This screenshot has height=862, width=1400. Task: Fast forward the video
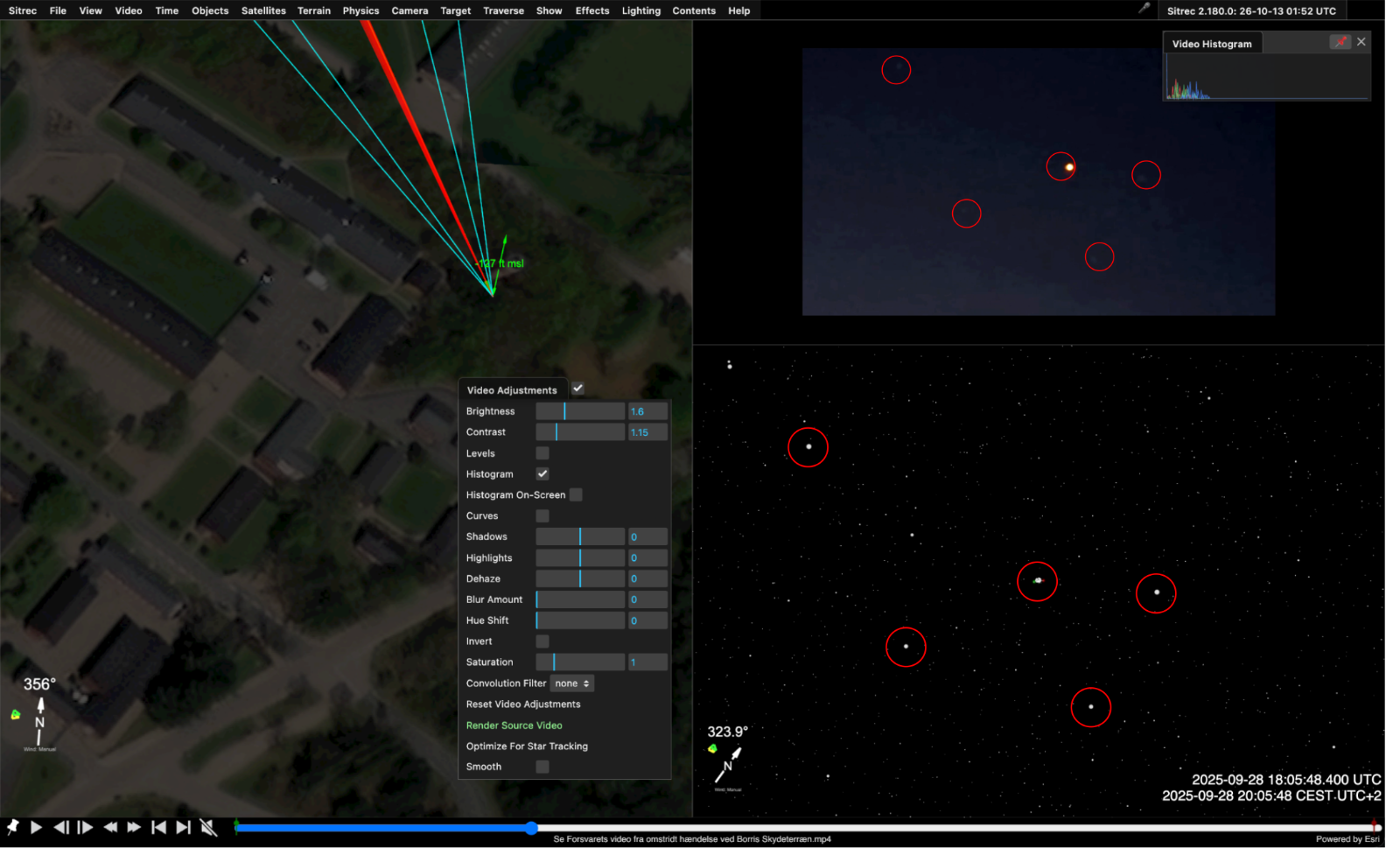134,827
